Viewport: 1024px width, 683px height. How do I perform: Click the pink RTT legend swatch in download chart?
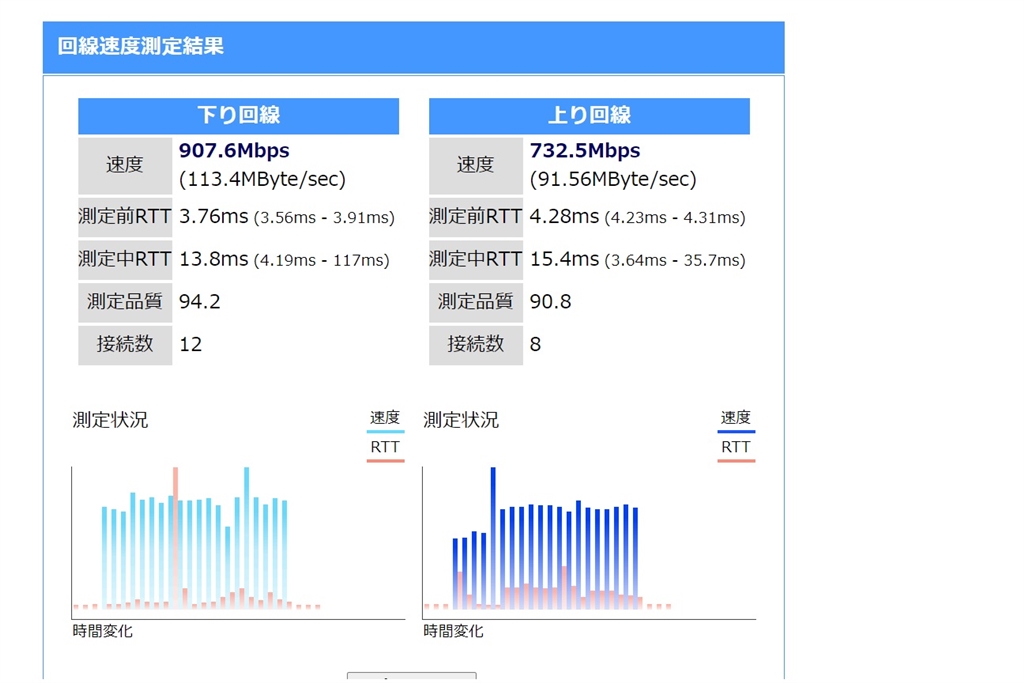point(385,461)
